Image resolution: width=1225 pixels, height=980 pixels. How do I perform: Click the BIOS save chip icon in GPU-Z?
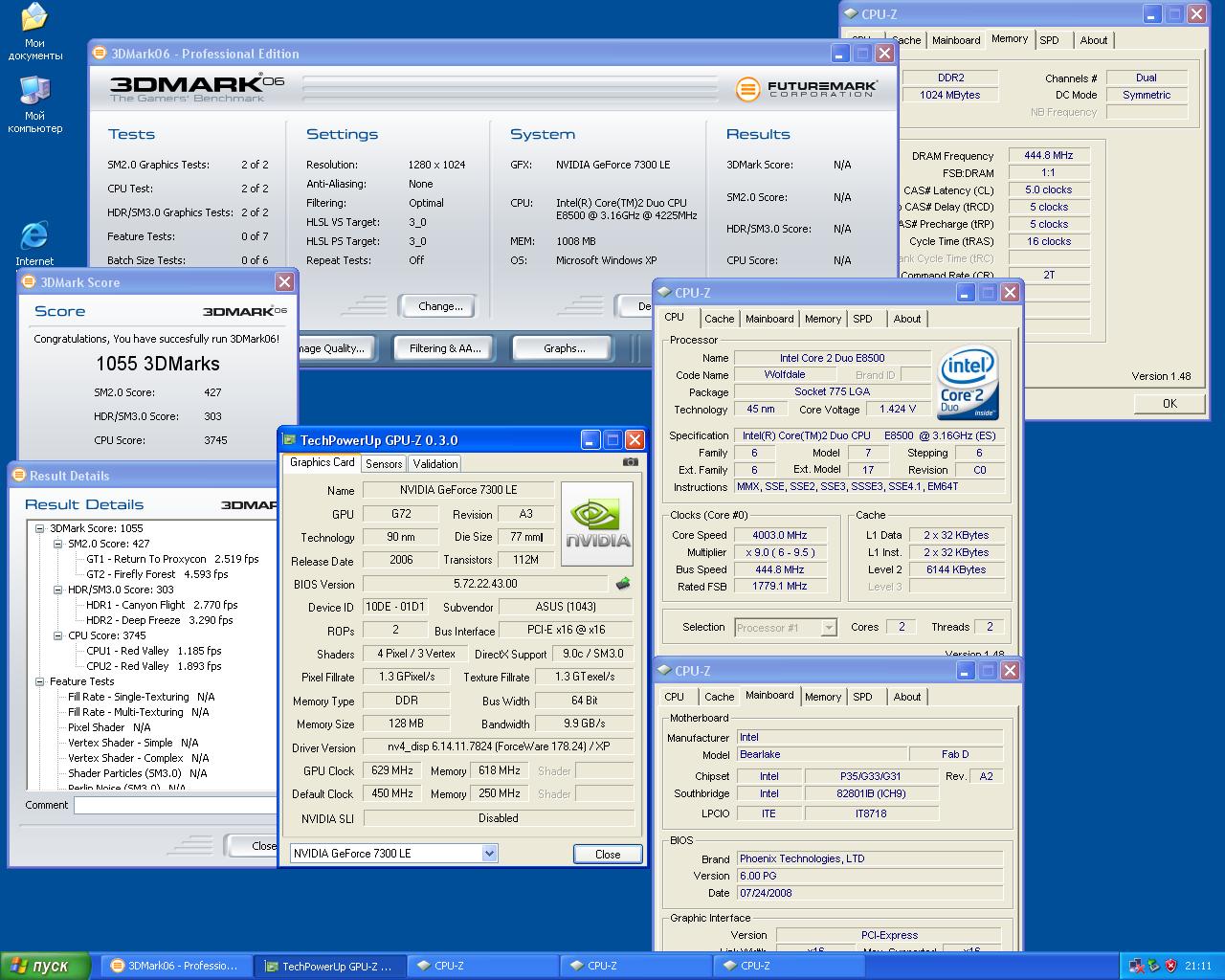pyautogui.click(x=622, y=584)
